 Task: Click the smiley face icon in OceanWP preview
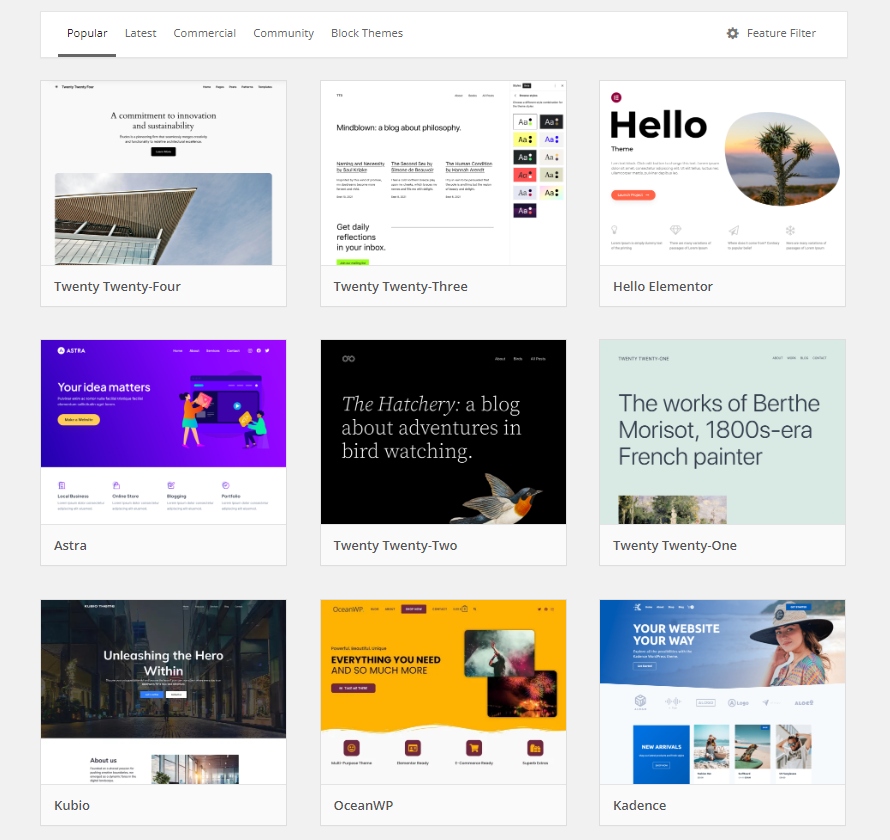click(351, 748)
